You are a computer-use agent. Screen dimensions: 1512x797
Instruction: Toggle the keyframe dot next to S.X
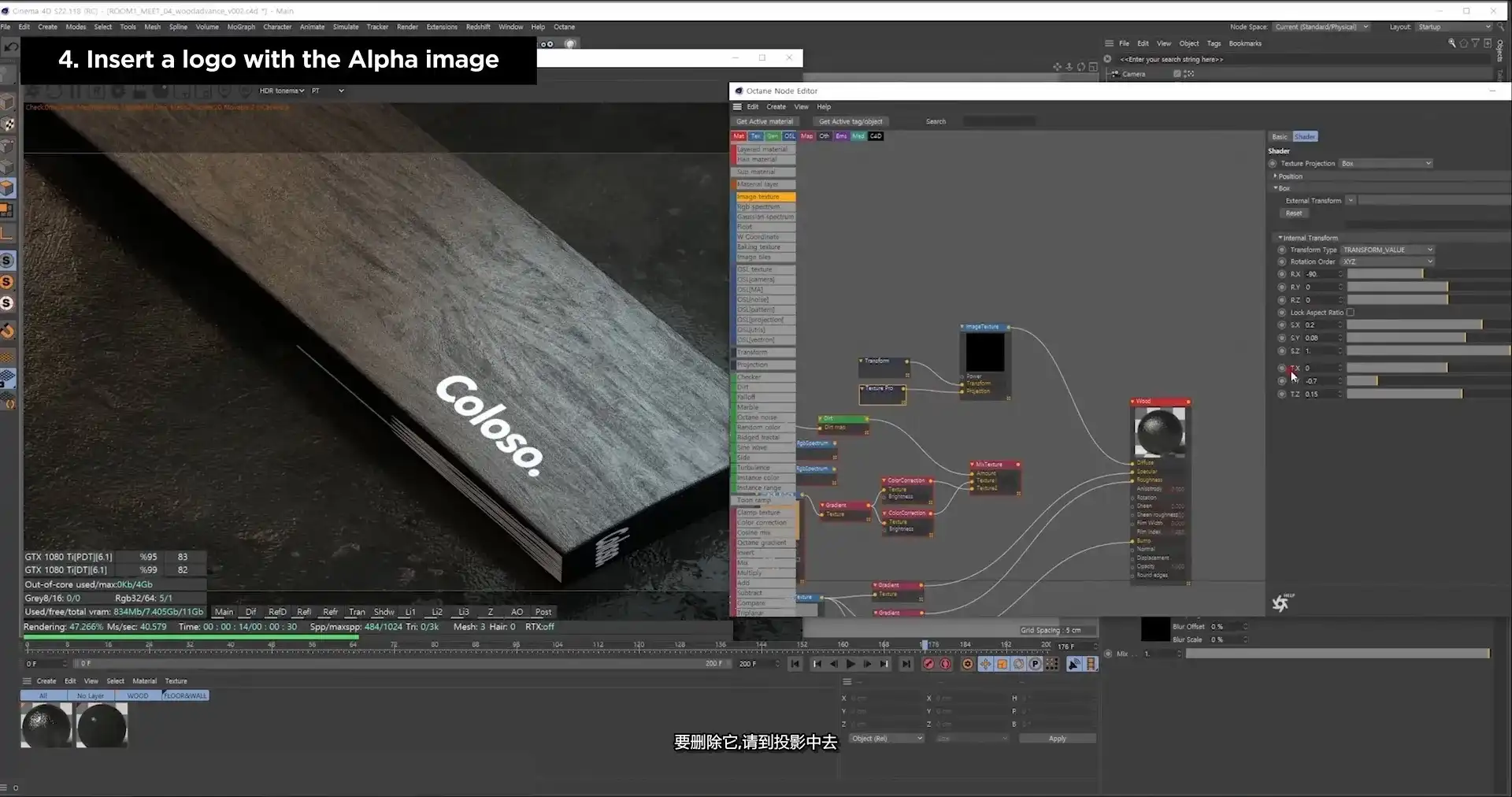[1281, 324]
